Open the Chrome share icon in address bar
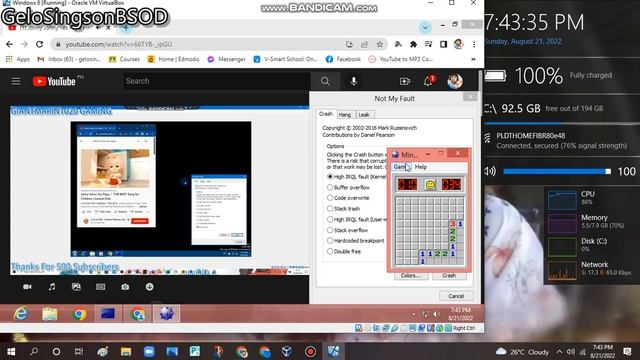 [x=364, y=44]
